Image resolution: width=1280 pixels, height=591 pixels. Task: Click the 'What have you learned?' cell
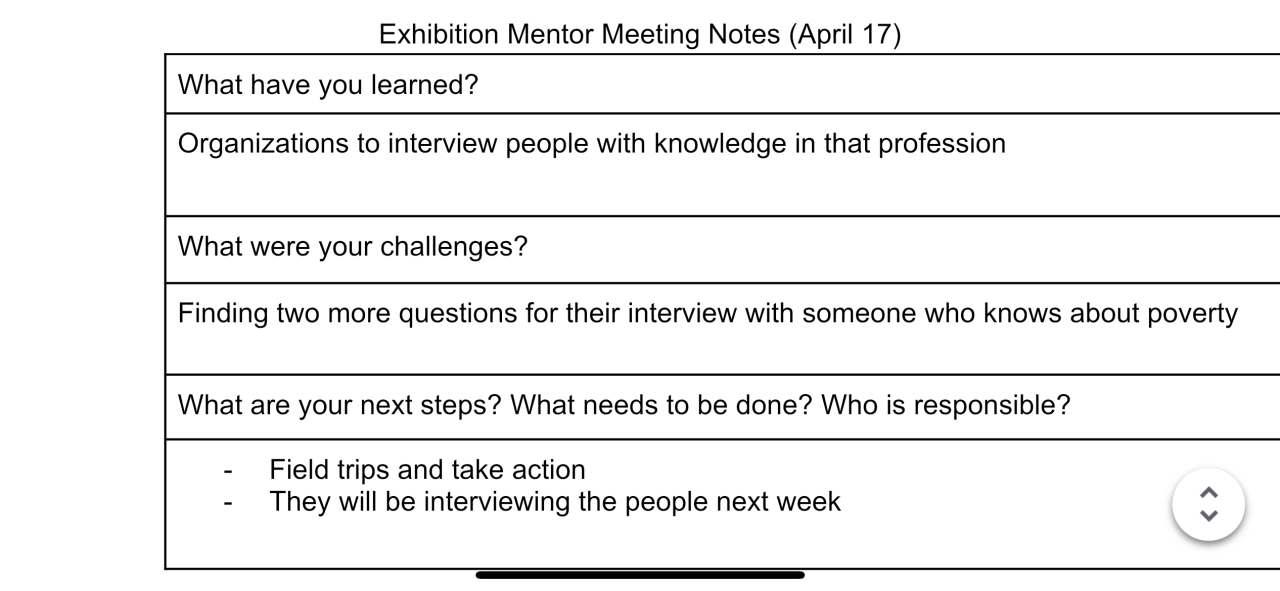pos(328,85)
